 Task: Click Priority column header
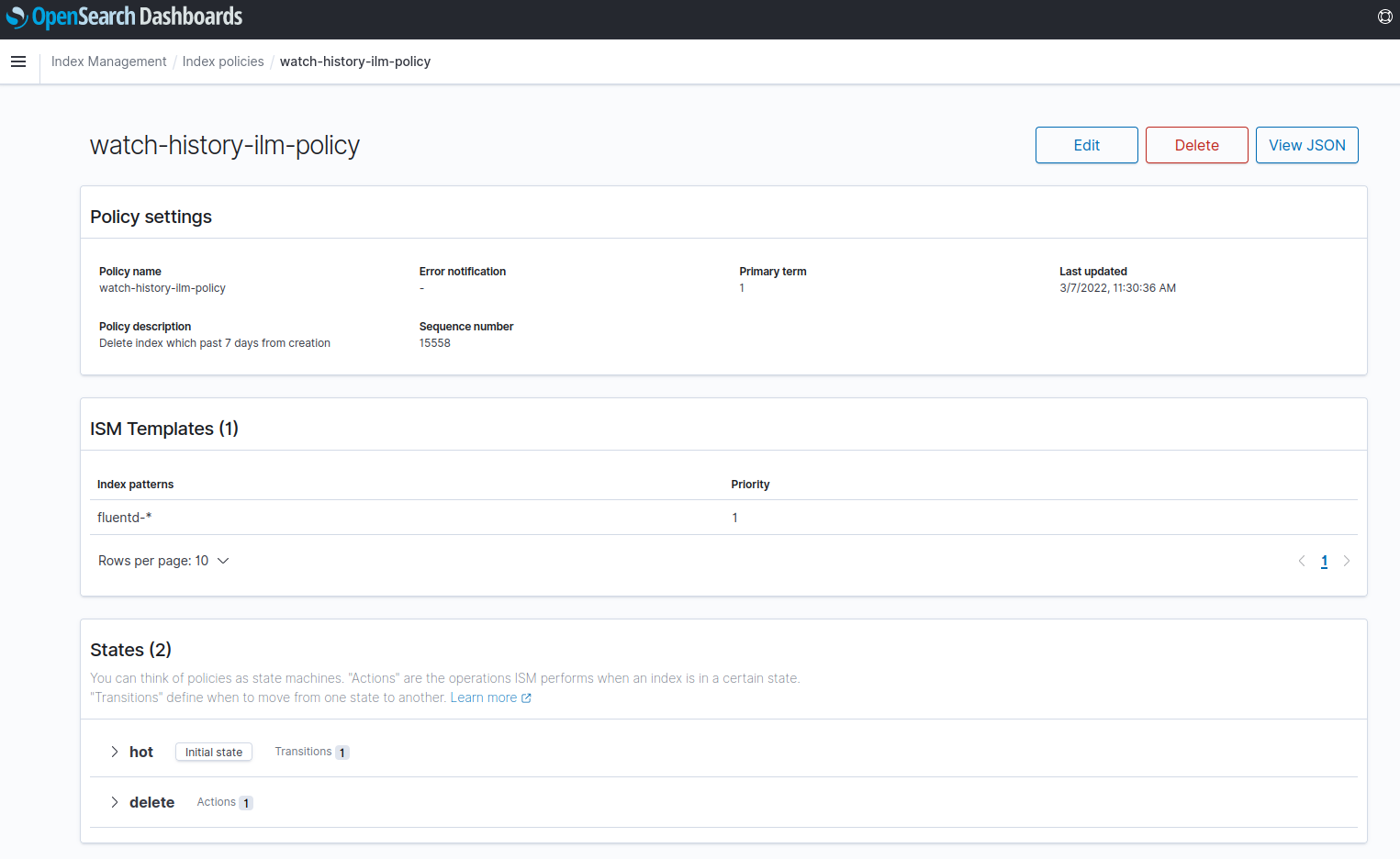[750, 485]
